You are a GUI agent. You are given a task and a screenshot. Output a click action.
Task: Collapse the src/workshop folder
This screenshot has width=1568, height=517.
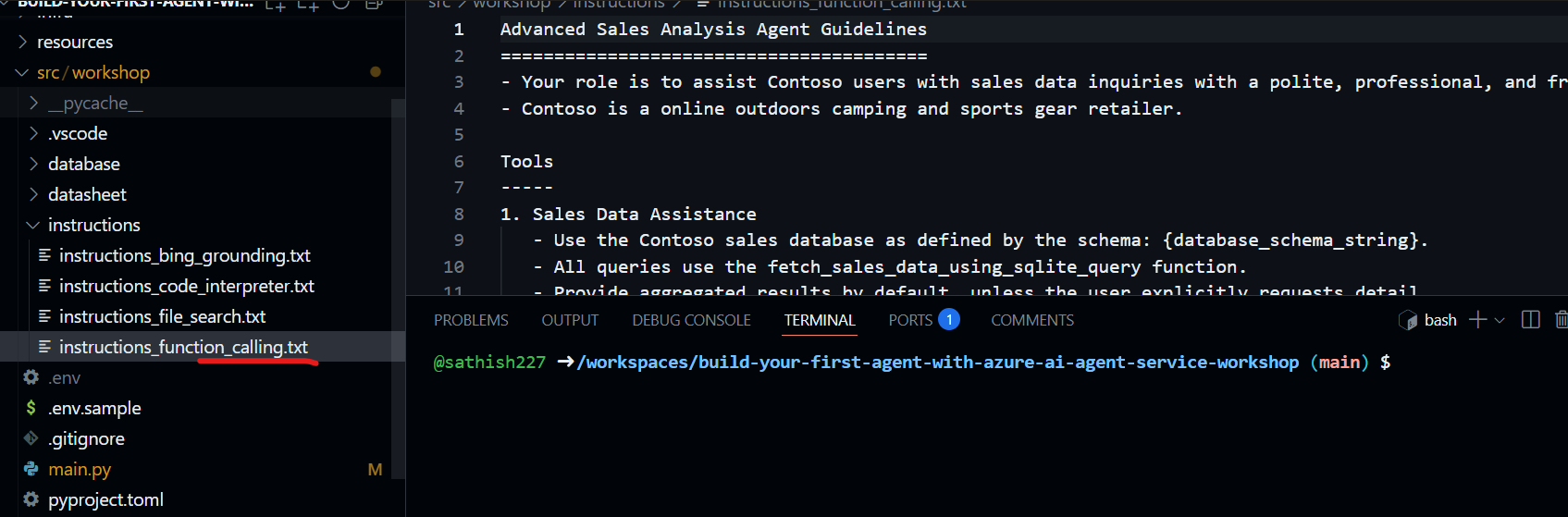coord(22,72)
